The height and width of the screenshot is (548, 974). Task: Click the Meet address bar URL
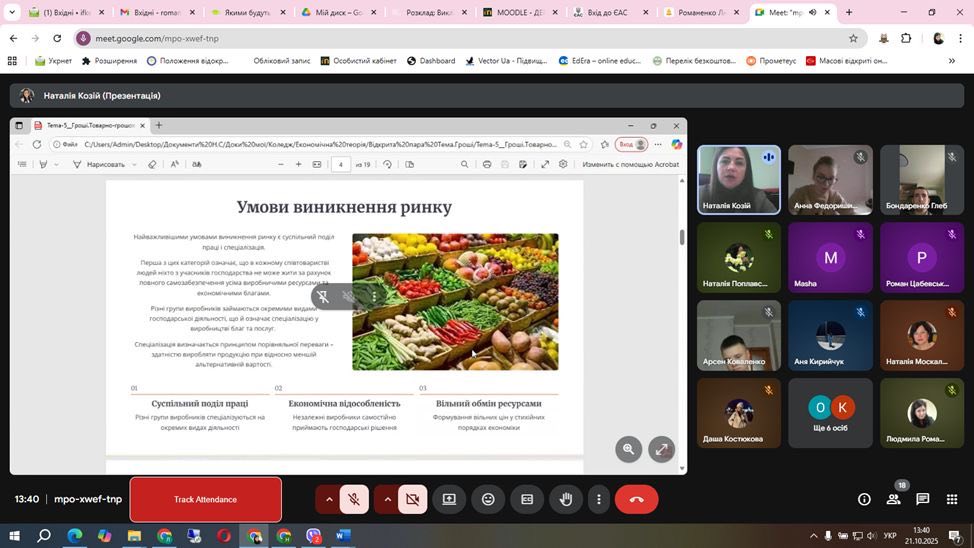157,39
